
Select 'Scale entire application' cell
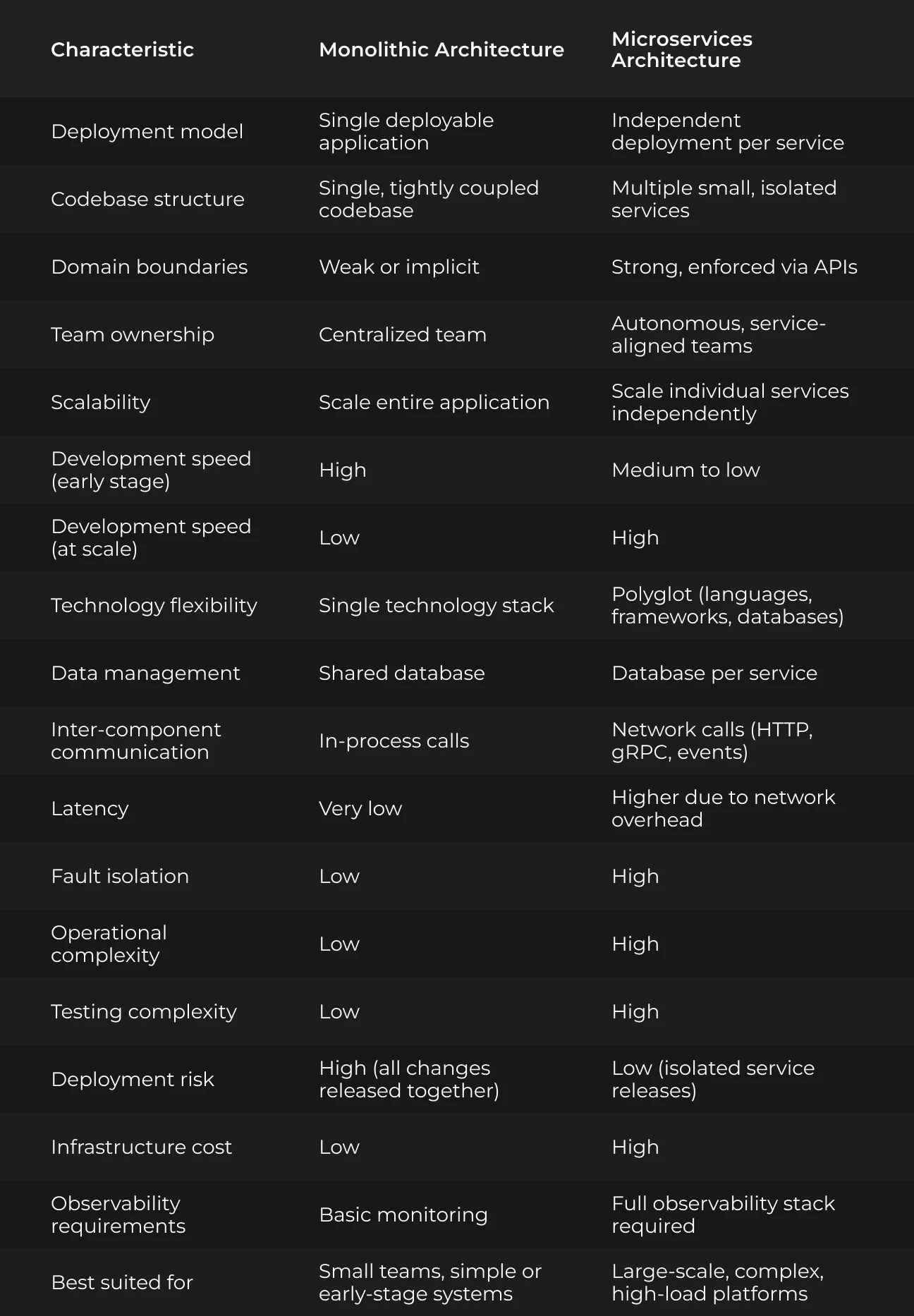tap(434, 402)
